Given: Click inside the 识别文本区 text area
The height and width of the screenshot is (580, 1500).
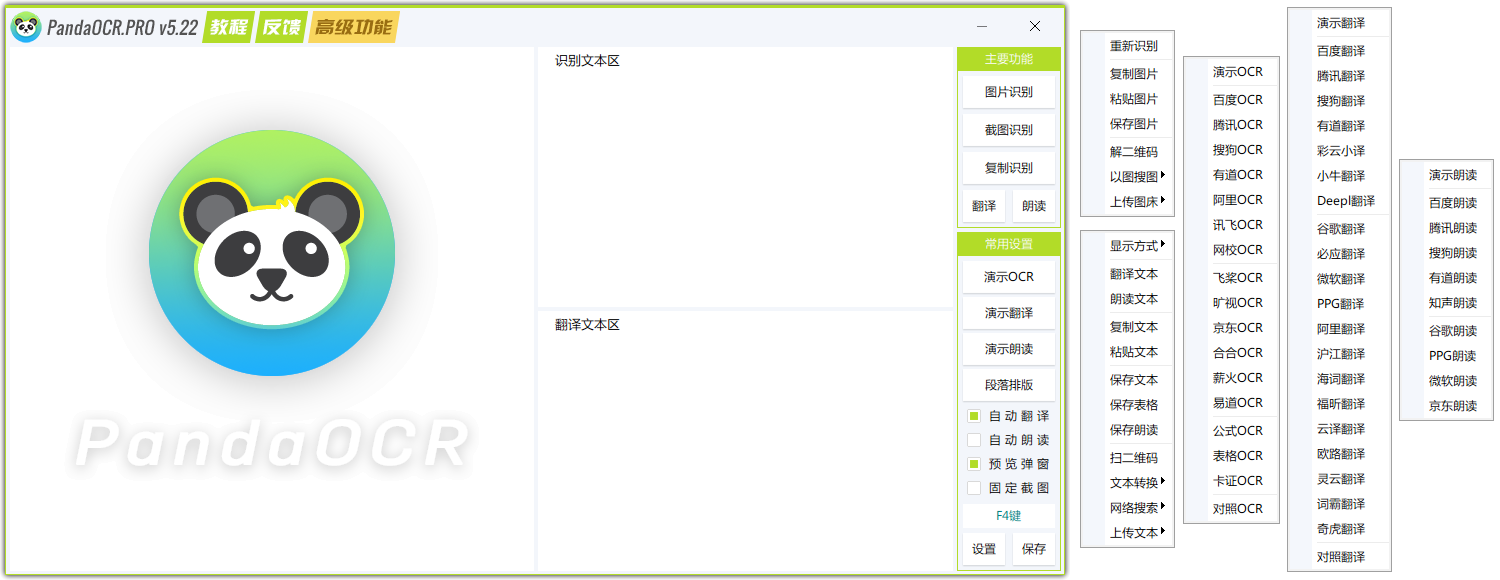Looking at the screenshot, I should tap(745, 177).
